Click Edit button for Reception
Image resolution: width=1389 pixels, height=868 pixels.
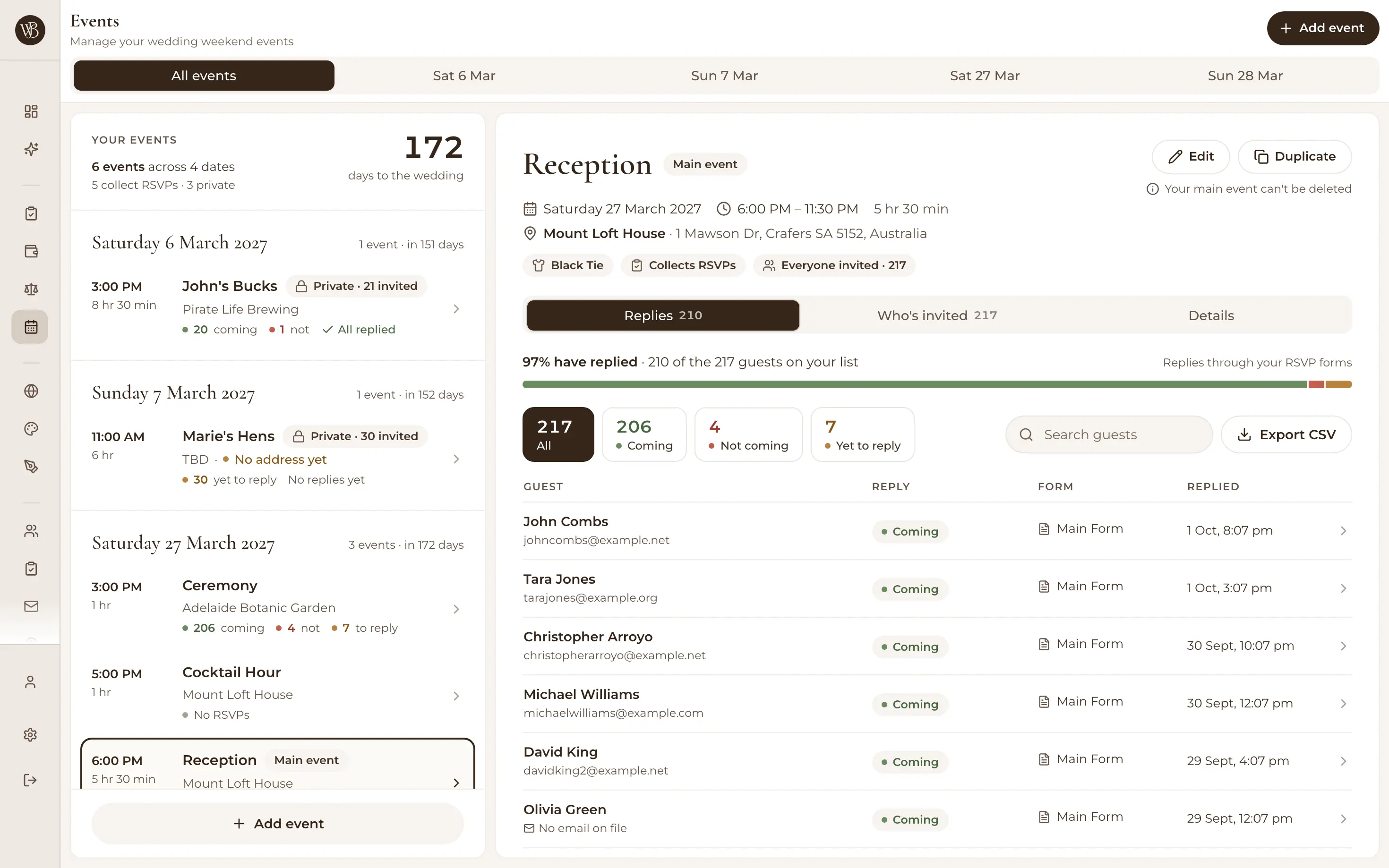coord(1190,157)
